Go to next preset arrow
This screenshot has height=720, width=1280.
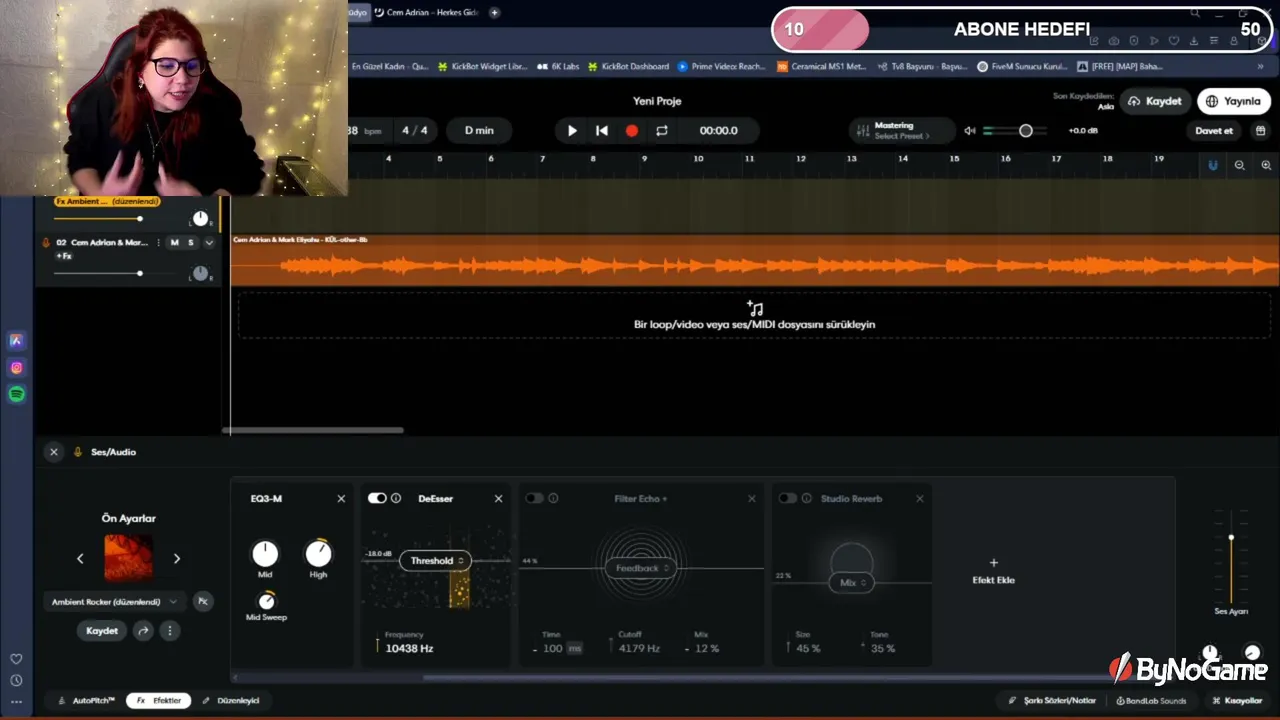pos(177,559)
